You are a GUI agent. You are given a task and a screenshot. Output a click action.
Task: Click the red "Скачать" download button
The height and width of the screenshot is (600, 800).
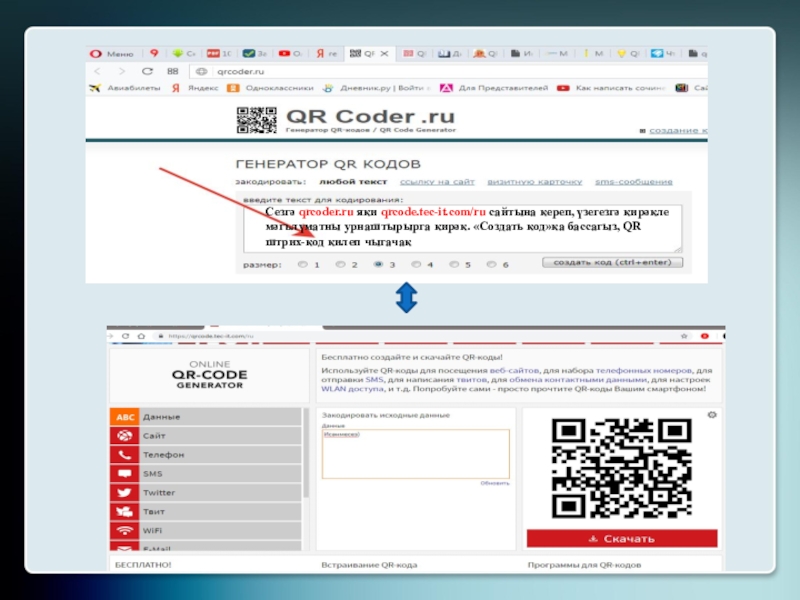pyautogui.click(x=622, y=538)
